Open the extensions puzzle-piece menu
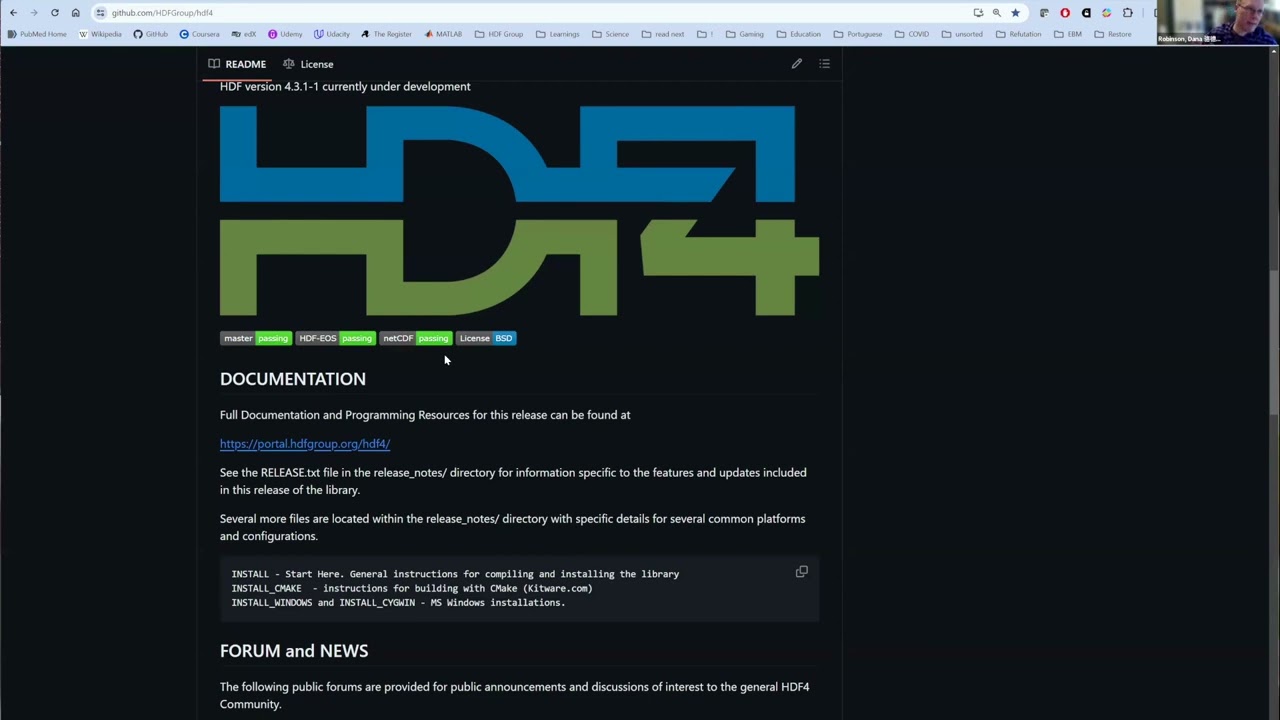 pyautogui.click(x=1128, y=13)
